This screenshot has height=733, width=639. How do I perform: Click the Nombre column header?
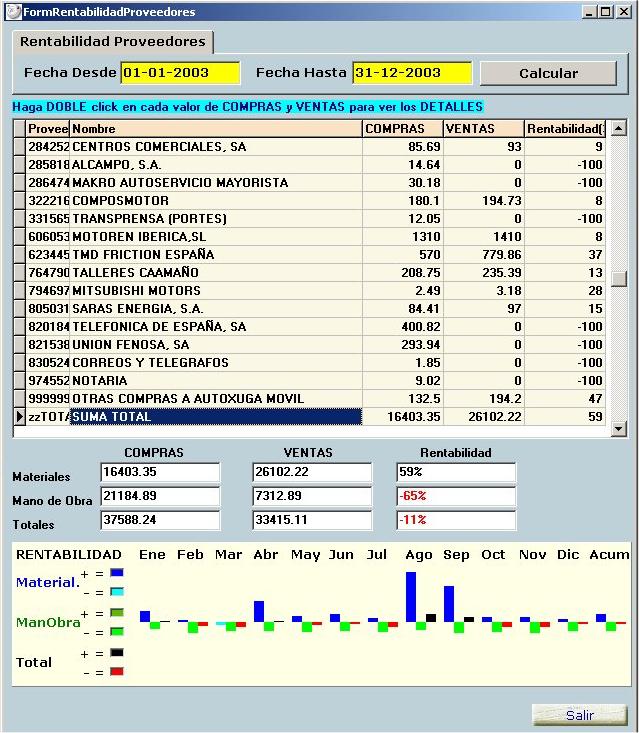pyautogui.click(x=216, y=129)
